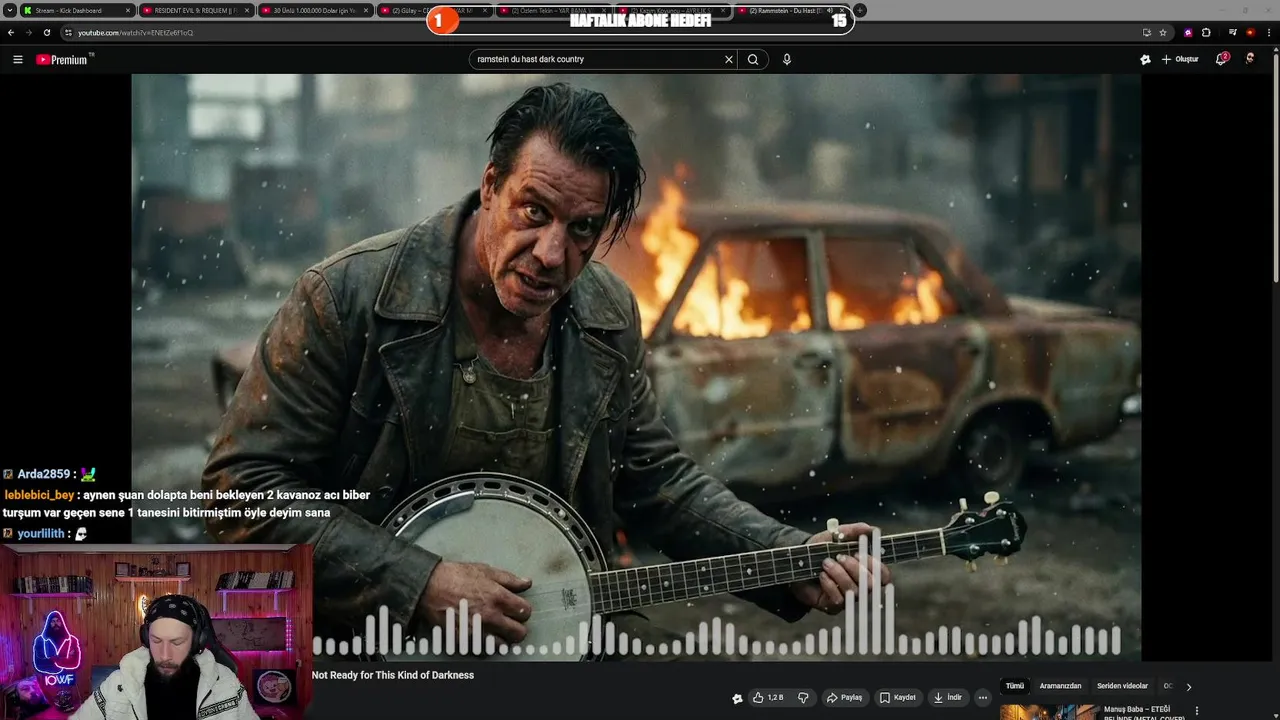Go forward in browser history
The width and height of the screenshot is (1280, 720).
tap(29, 32)
